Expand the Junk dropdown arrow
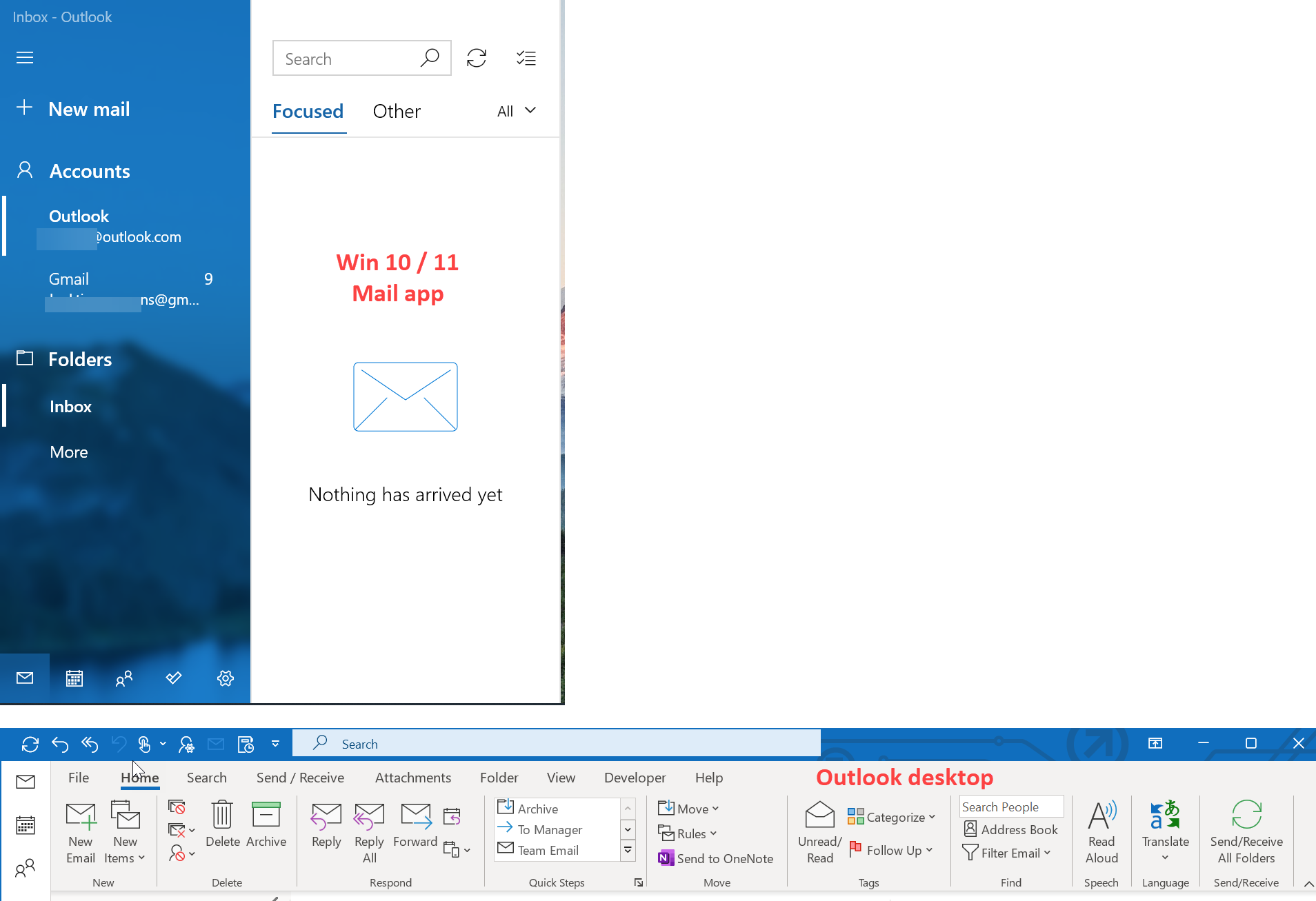The height and width of the screenshot is (901, 1316). 192,853
